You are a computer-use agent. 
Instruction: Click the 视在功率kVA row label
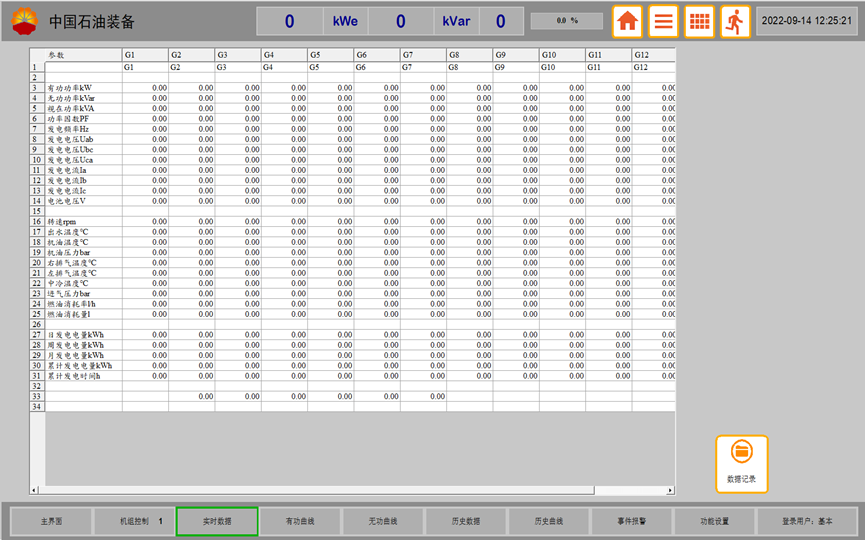71,108
